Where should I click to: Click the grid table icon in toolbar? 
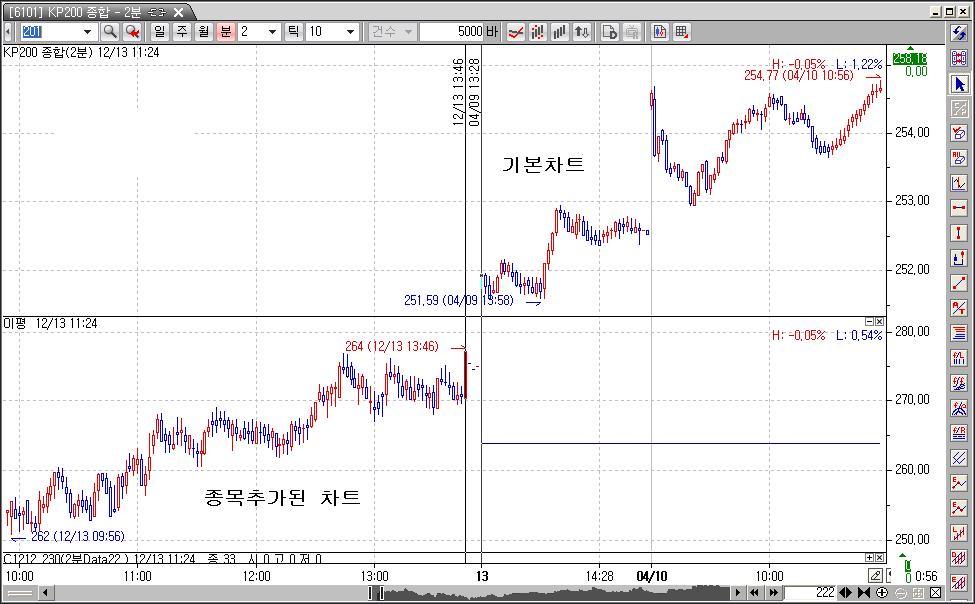click(x=682, y=32)
